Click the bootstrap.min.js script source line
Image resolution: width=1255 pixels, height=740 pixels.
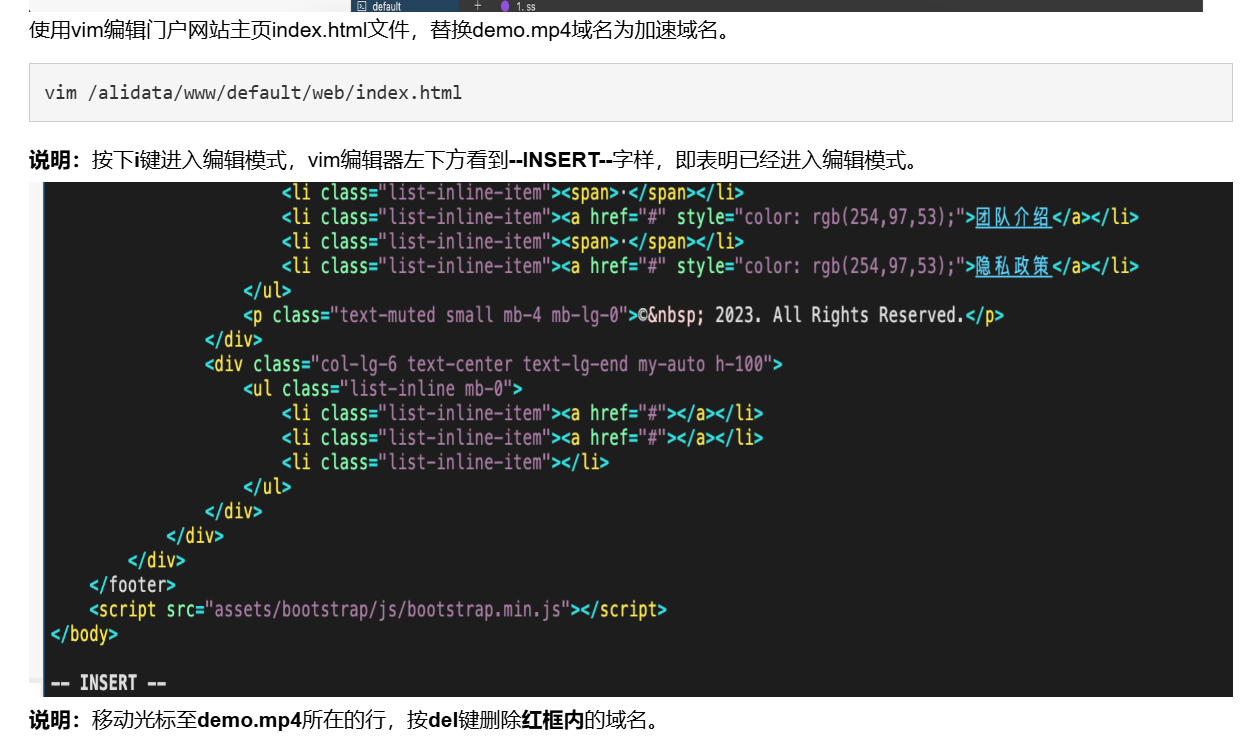377,609
